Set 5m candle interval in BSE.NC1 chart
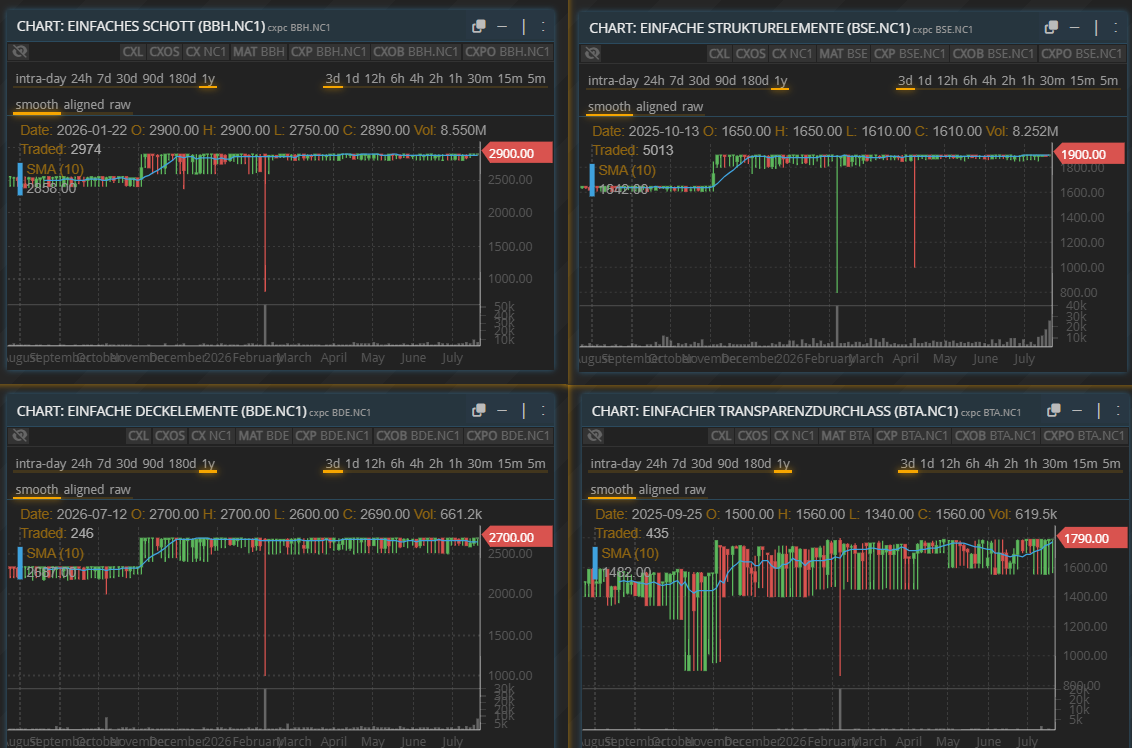Screen dimensions: 1132x748 (x=1109, y=81)
